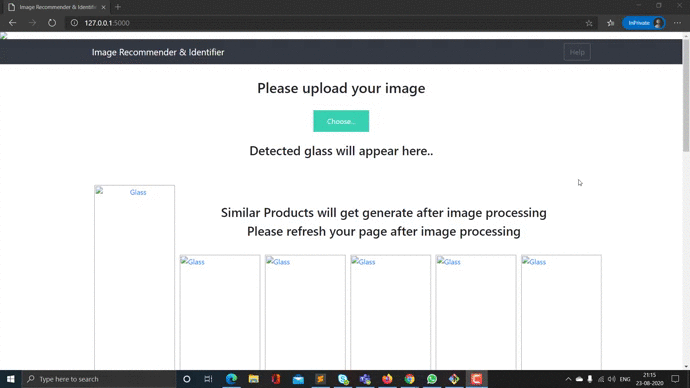
Task: Click the OneDrive cloud tray icon
Action: [x=579, y=379]
